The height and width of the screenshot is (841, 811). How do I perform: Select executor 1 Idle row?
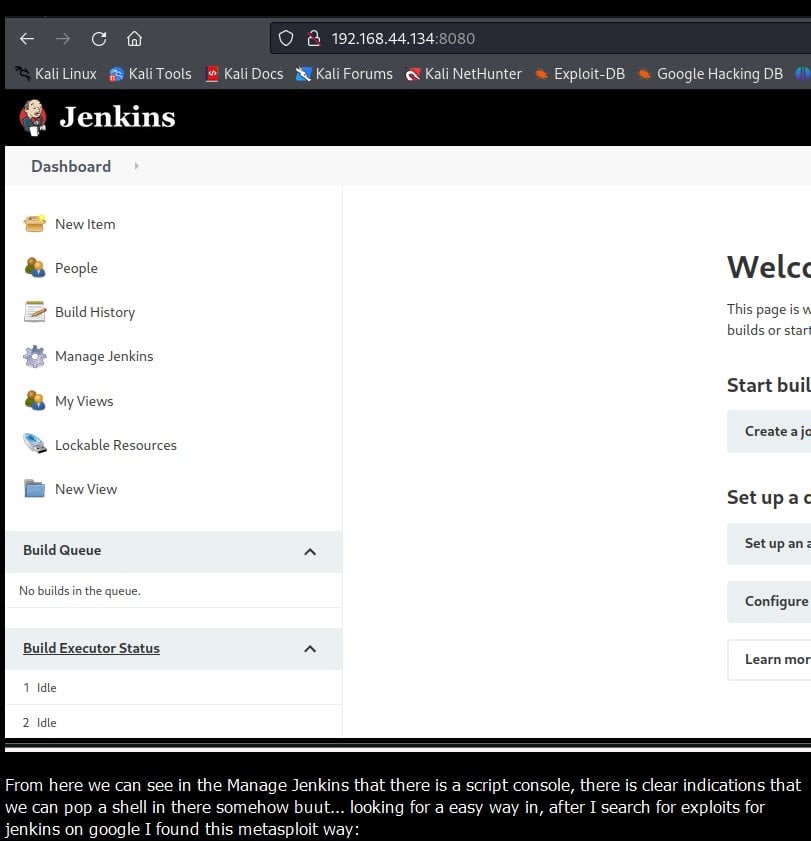coord(174,688)
